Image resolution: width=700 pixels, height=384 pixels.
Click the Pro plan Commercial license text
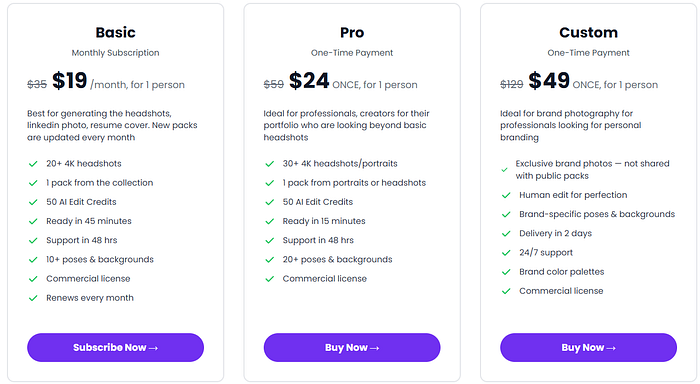click(x=325, y=279)
